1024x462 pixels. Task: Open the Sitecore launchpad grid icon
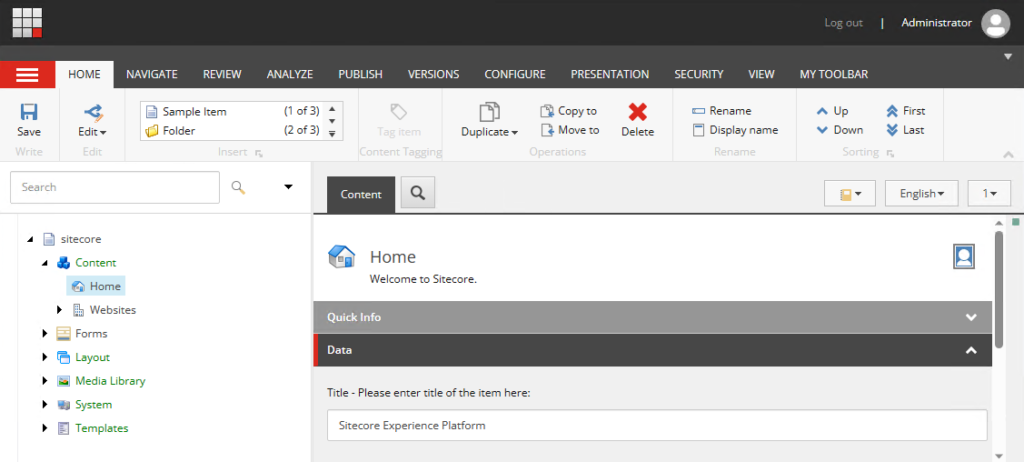[27, 22]
